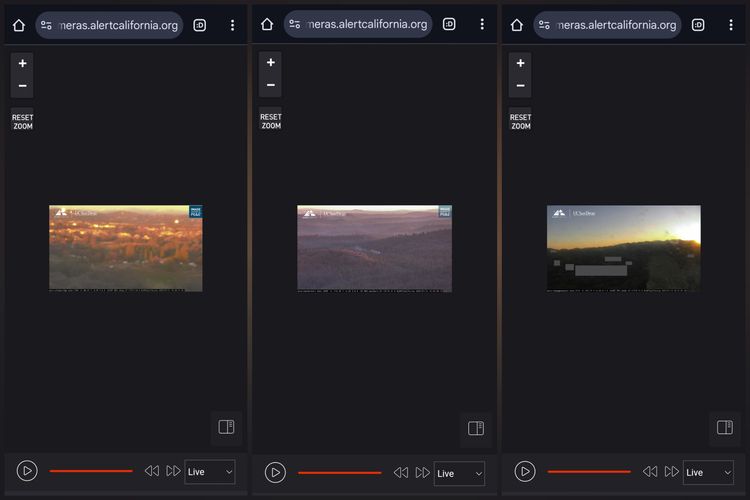Screen dimensions: 750x500
Task: Toggle the side panel icon in middle panel
Action: (x=475, y=428)
